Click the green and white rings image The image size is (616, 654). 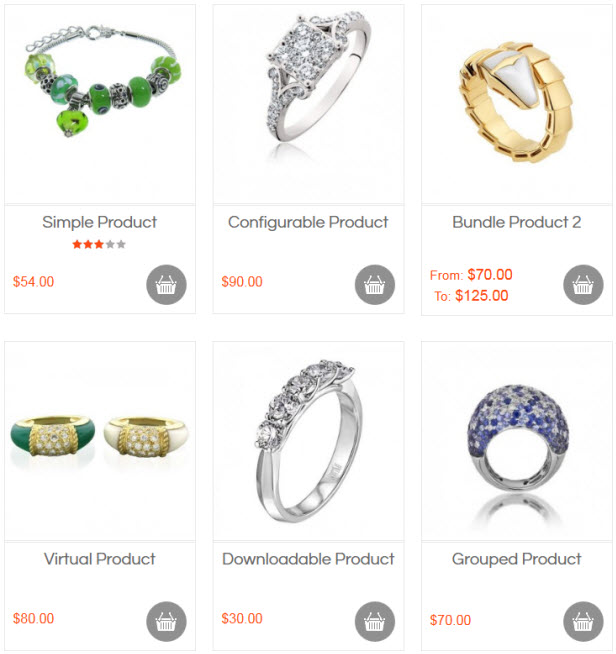point(100,441)
